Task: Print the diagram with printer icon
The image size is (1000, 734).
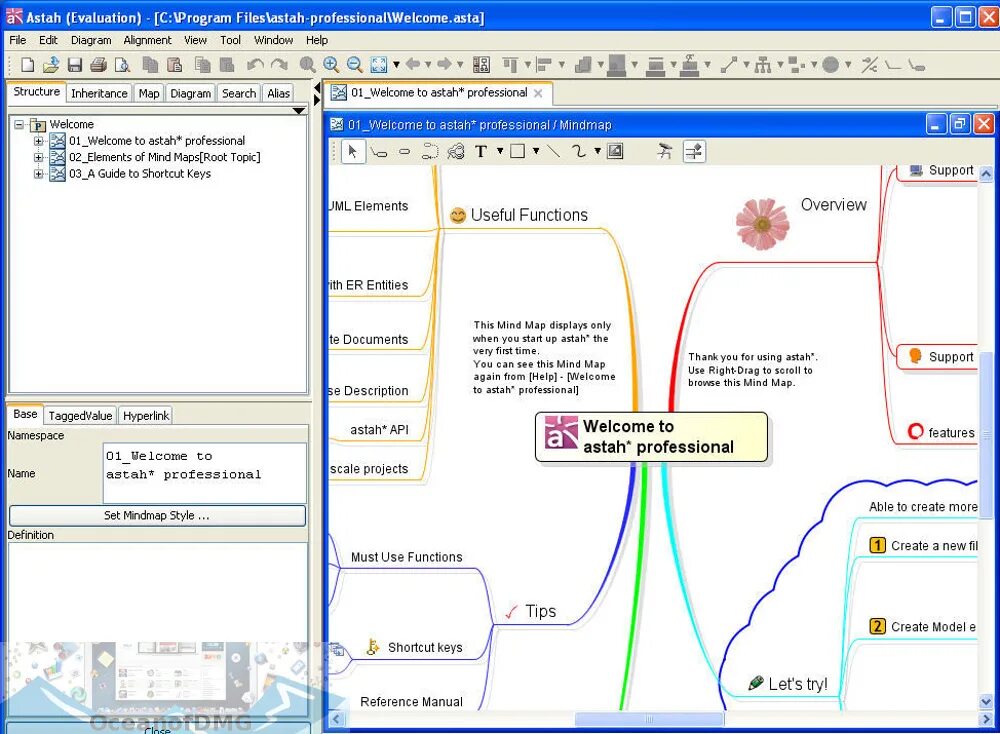Action: coord(98,64)
